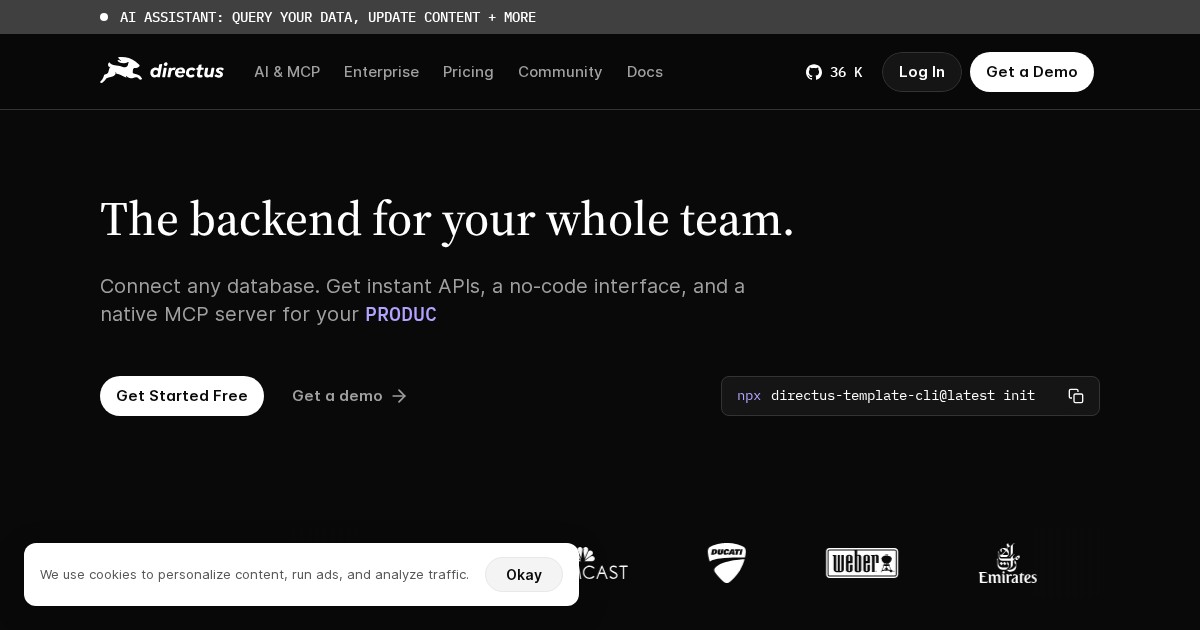Open the Docs link
Viewport: 1200px width, 630px height.
tap(645, 72)
